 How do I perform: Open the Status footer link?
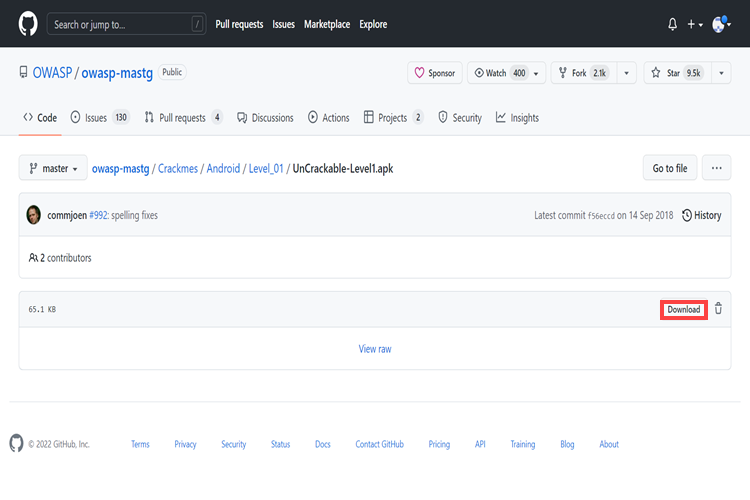coord(280,444)
